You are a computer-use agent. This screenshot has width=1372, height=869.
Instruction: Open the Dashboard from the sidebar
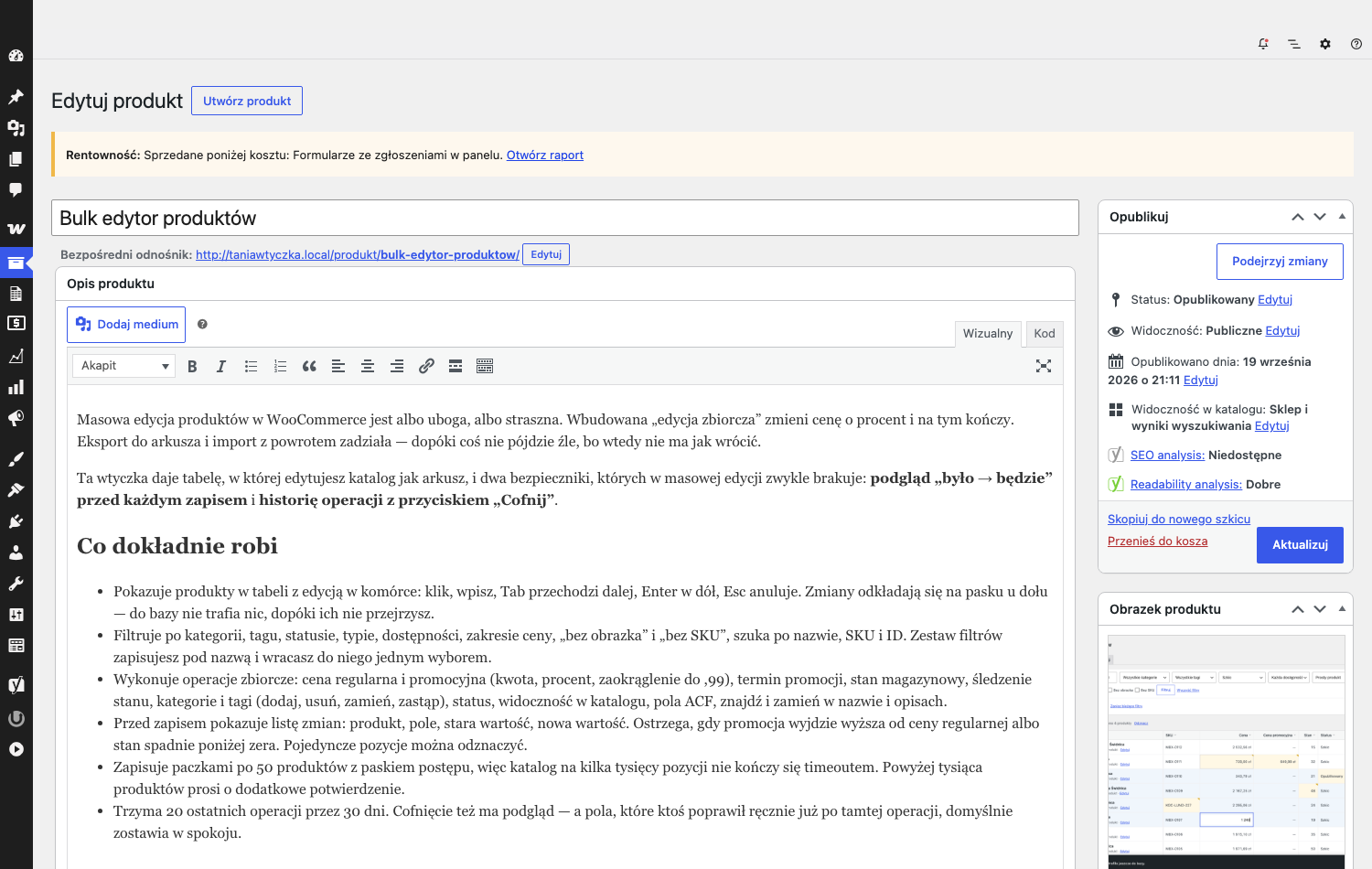(16, 56)
